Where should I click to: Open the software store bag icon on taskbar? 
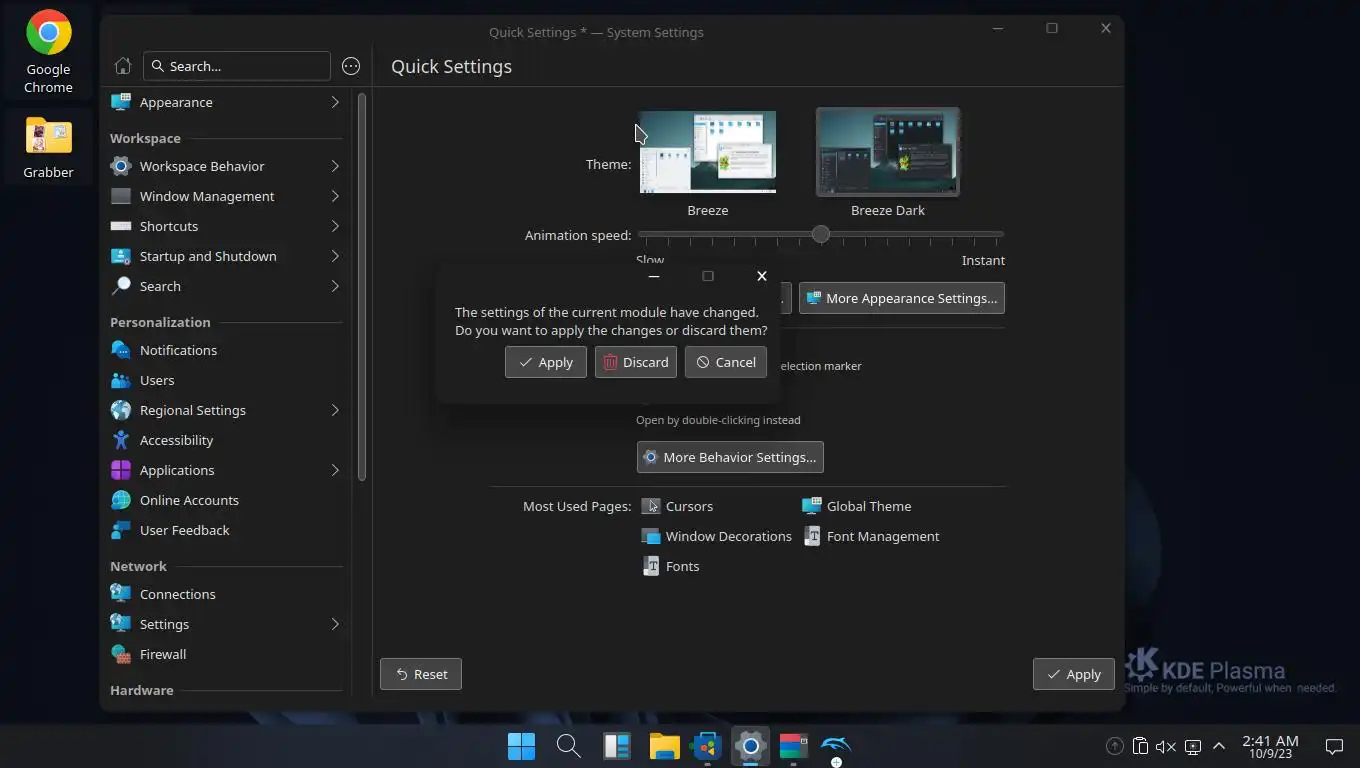[x=708, y=746]
